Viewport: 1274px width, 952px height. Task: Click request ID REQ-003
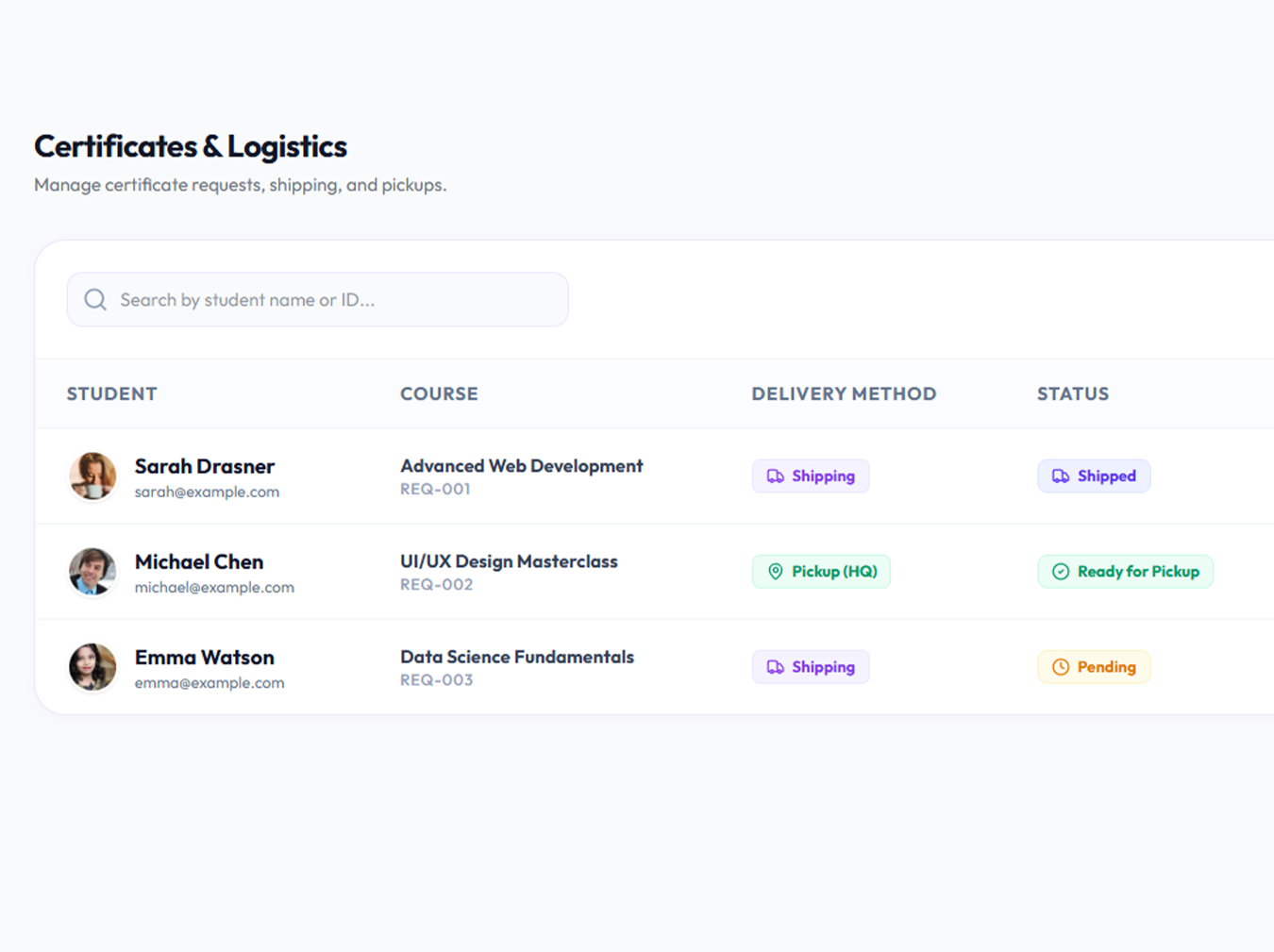(436, 679)
